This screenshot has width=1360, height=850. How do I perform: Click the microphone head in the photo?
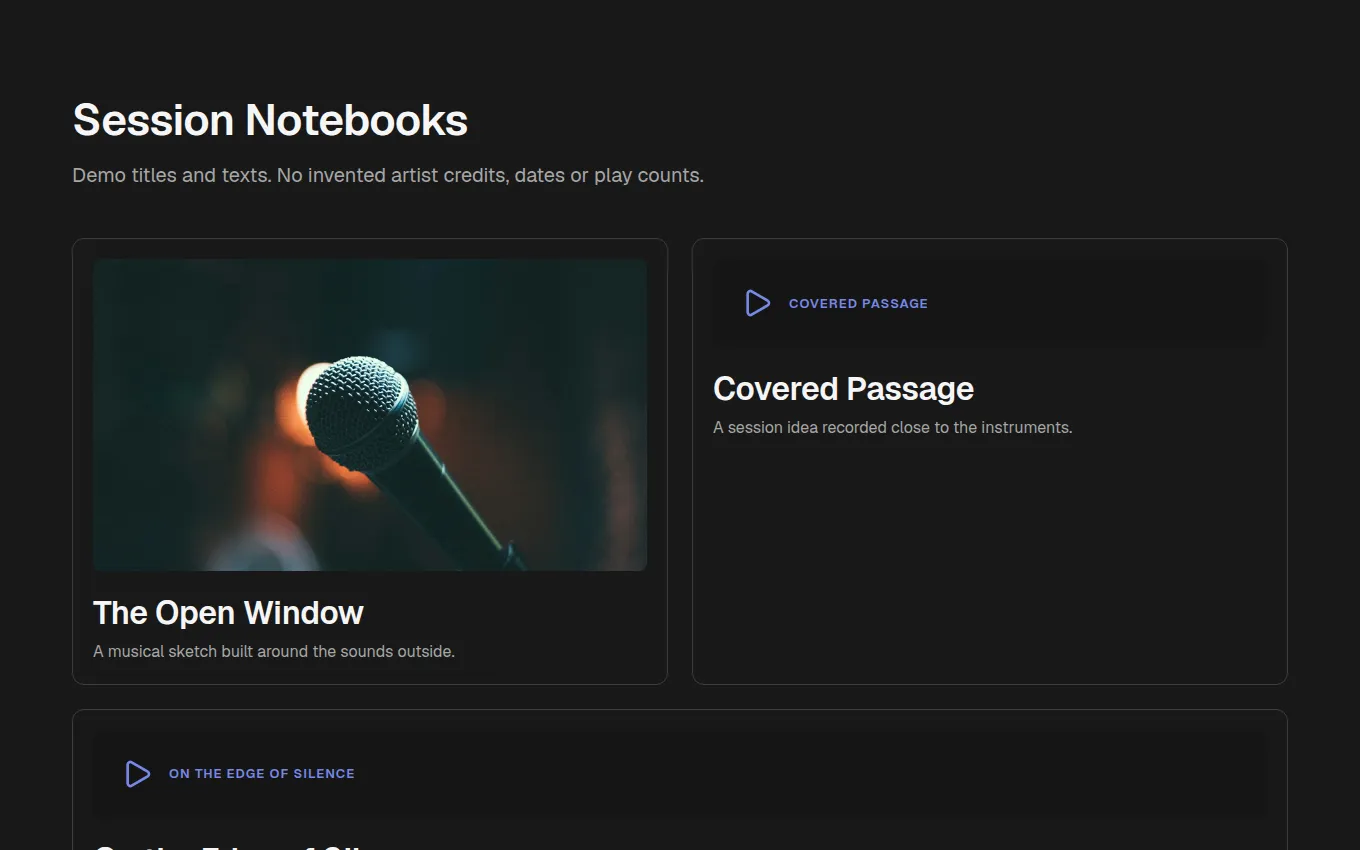click(x=360, y=412)
